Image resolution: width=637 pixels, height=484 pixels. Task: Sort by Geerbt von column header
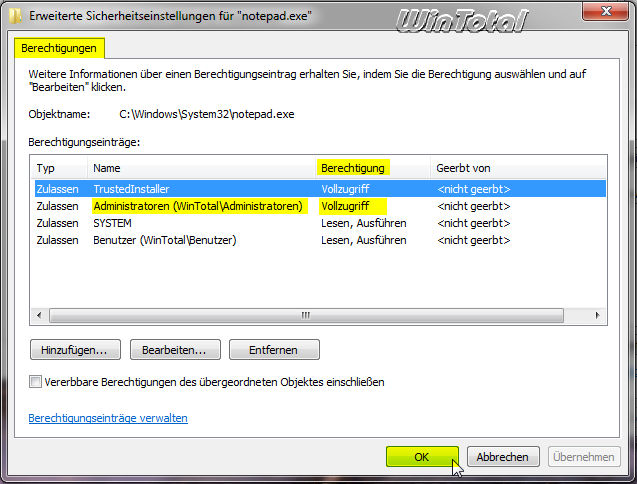[518, 168]
